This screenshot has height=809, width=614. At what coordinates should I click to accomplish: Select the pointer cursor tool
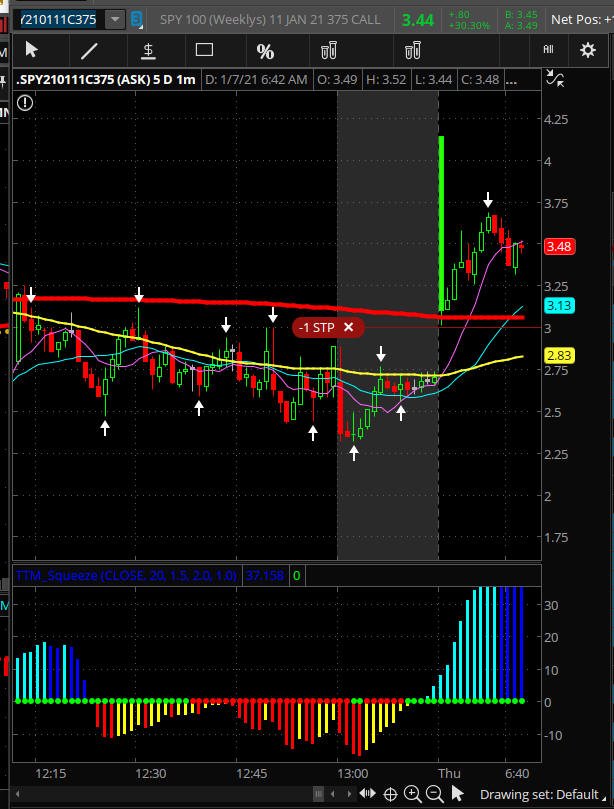point(32,50)
